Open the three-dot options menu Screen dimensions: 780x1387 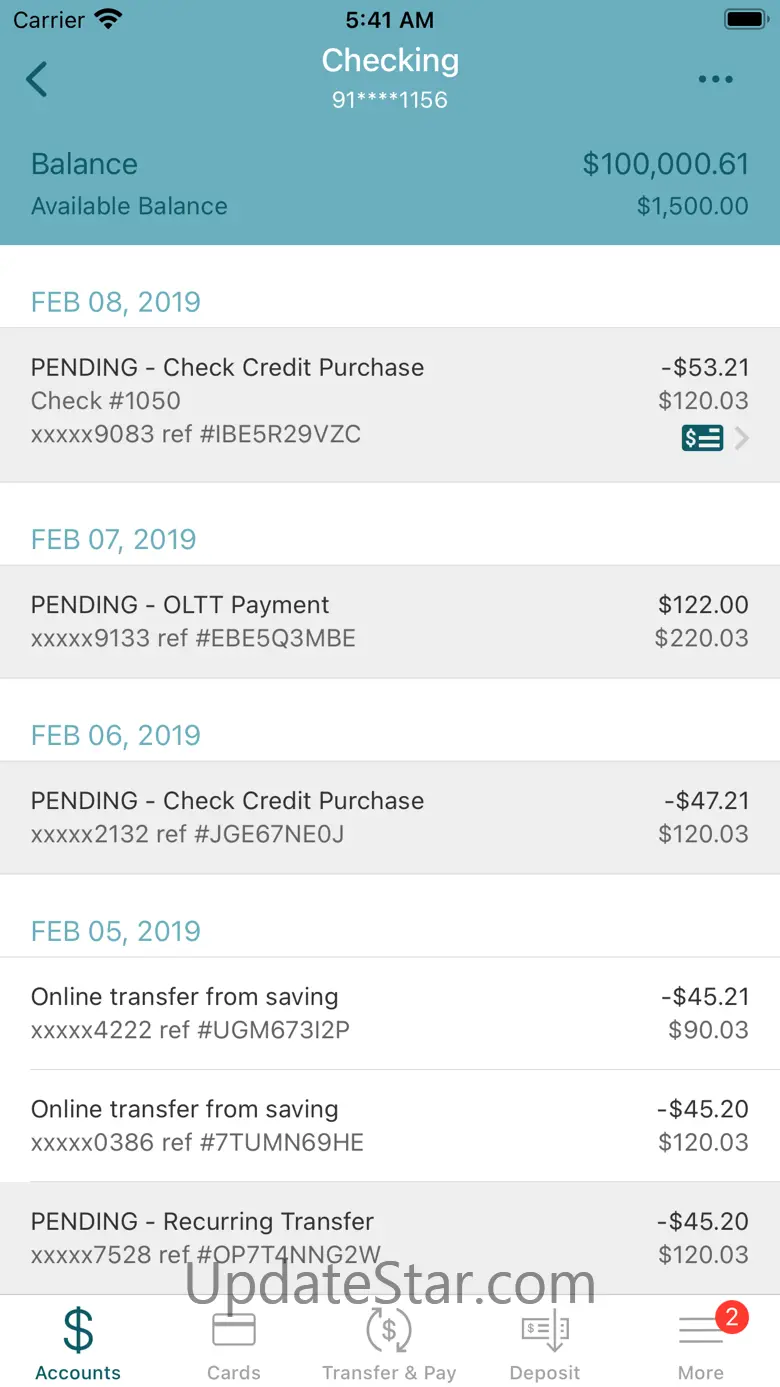point(716,80)
